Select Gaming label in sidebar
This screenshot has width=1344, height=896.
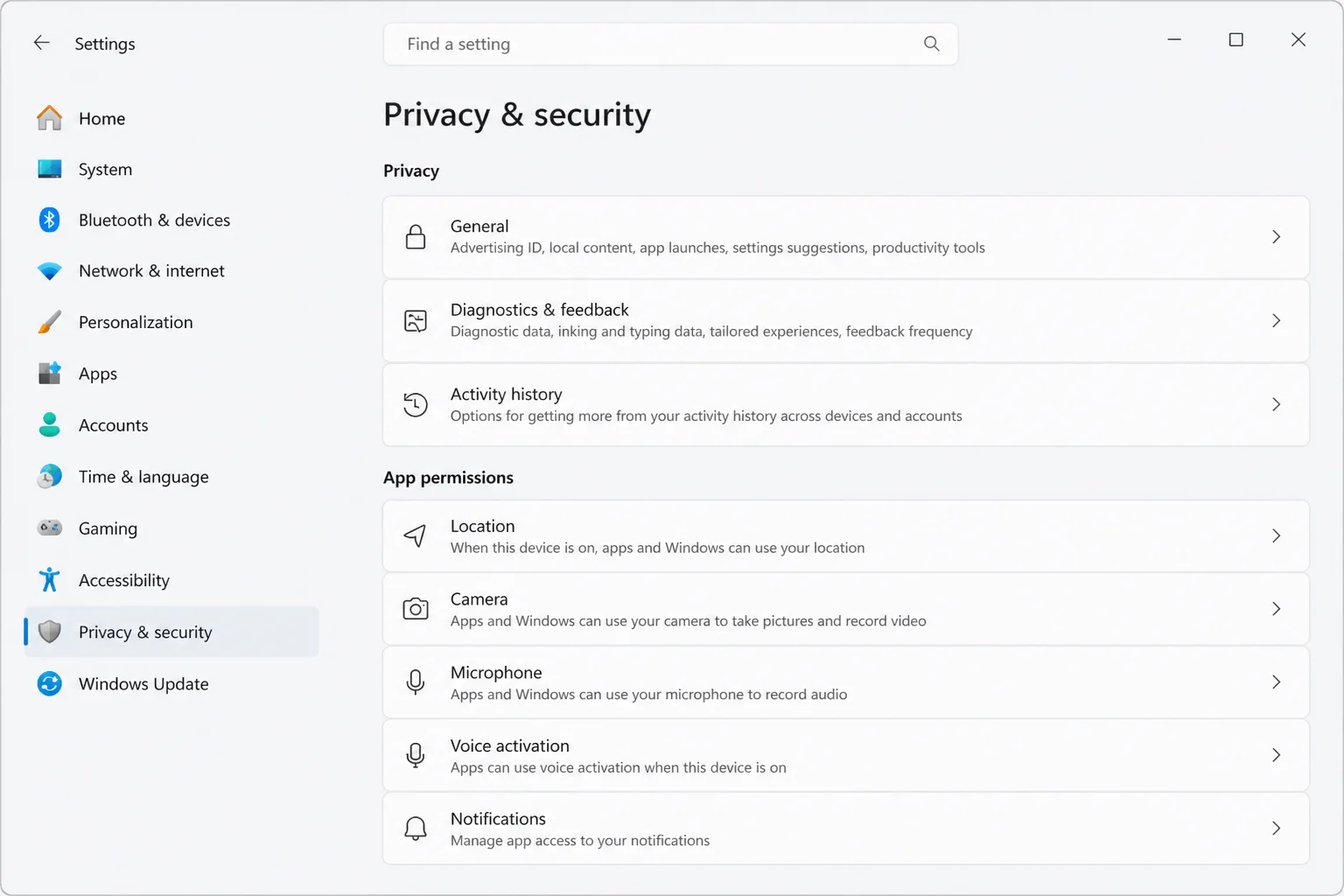point(108,528)
